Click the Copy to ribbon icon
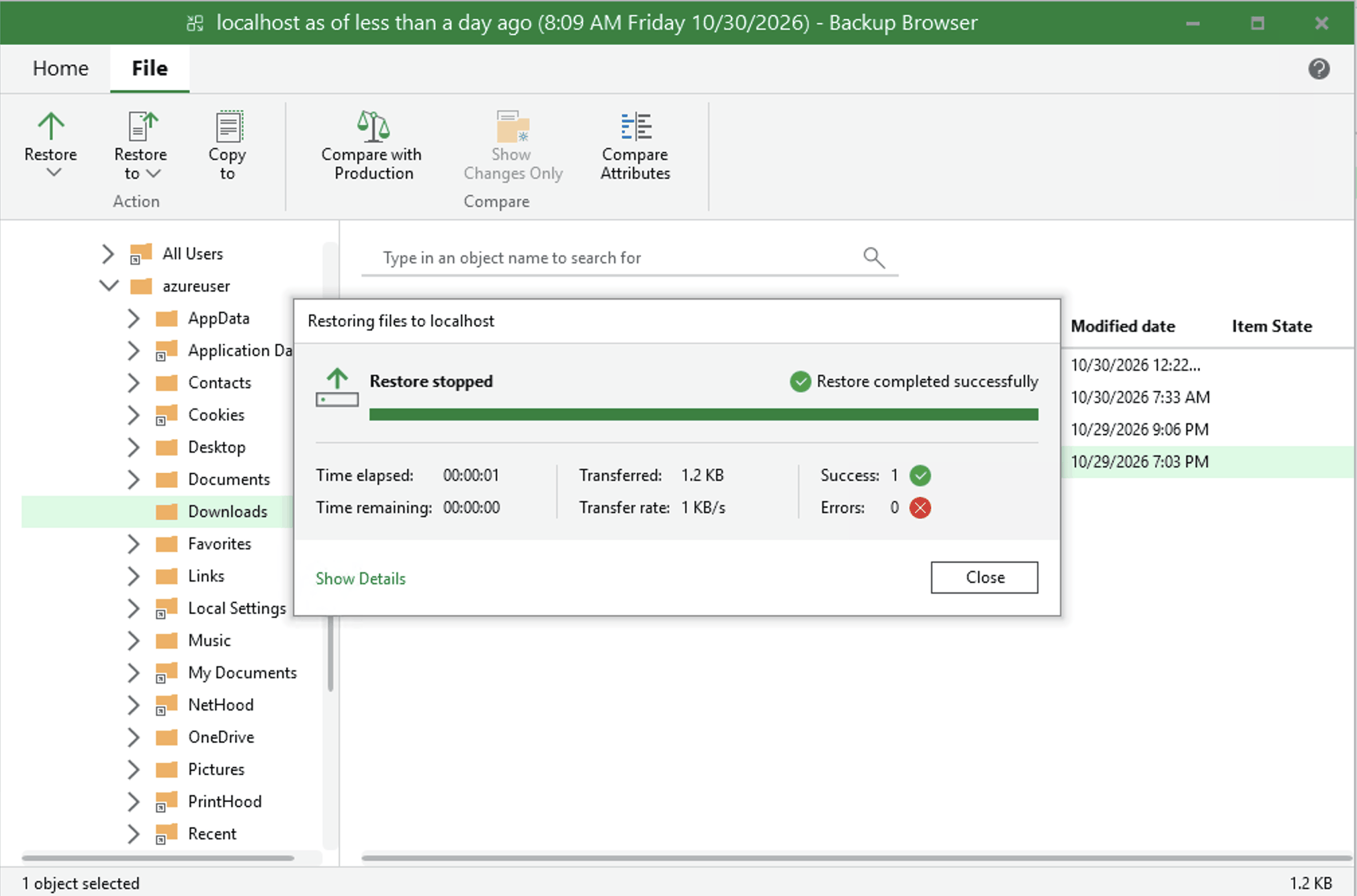 pos(228,126)
